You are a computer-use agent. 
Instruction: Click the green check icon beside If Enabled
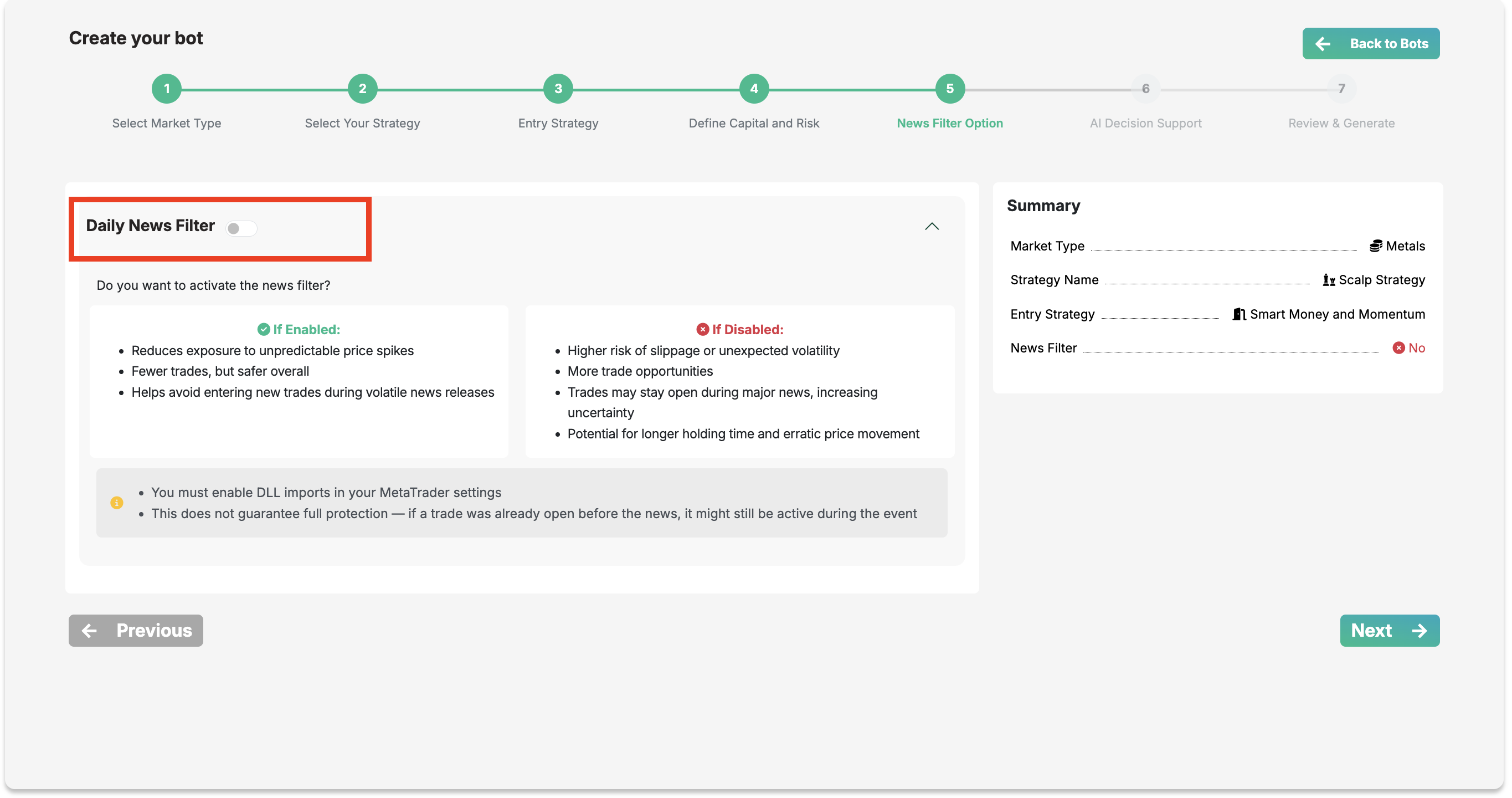pos(264,329)
